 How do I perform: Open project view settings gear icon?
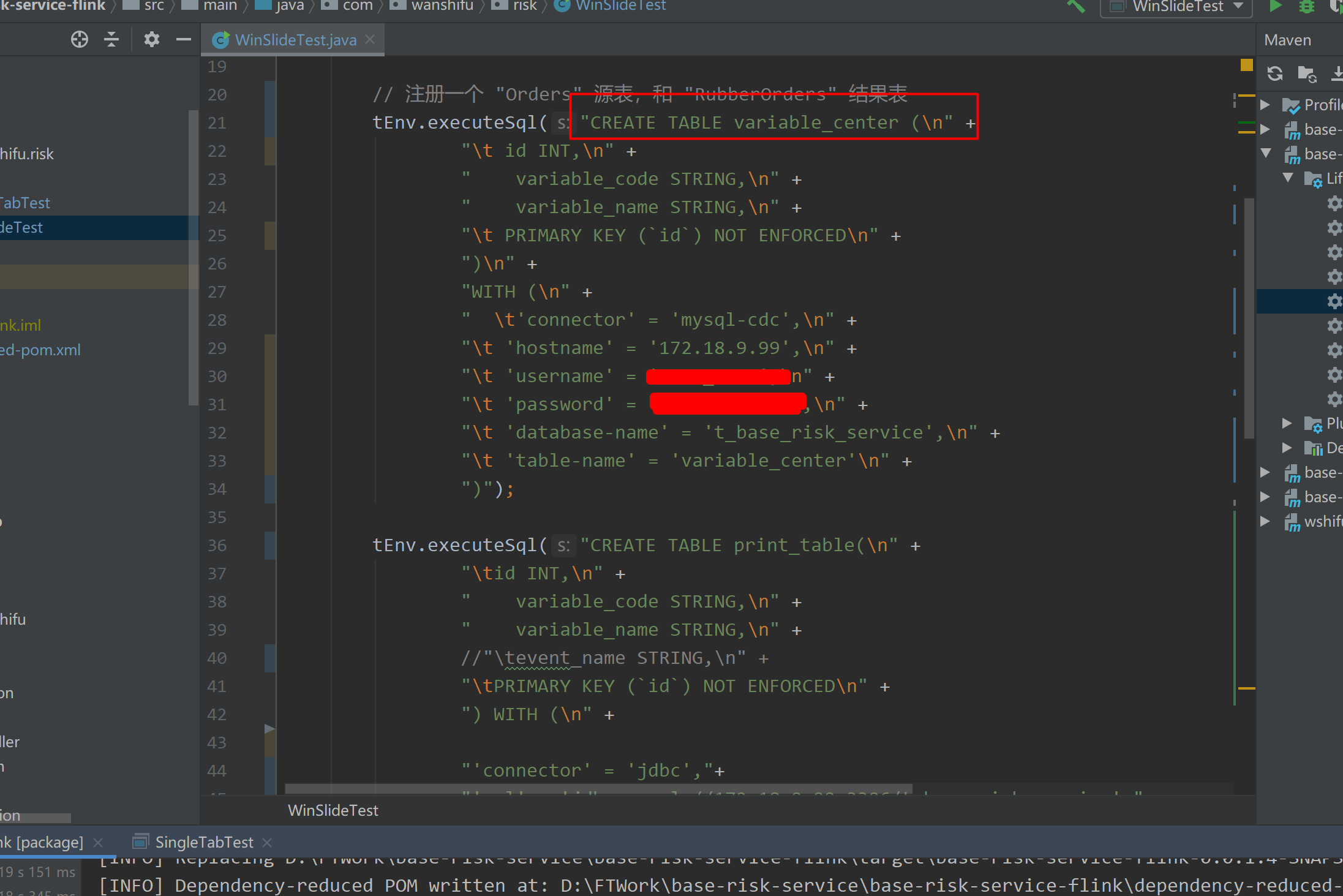(x=151, y=40)
